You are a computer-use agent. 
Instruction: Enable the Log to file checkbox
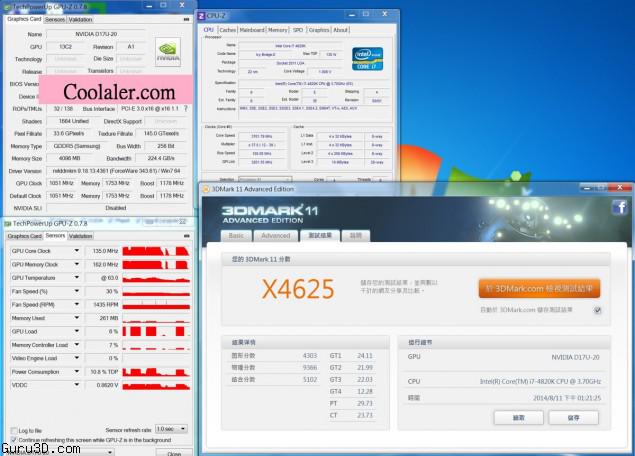(x=13, y=430)
